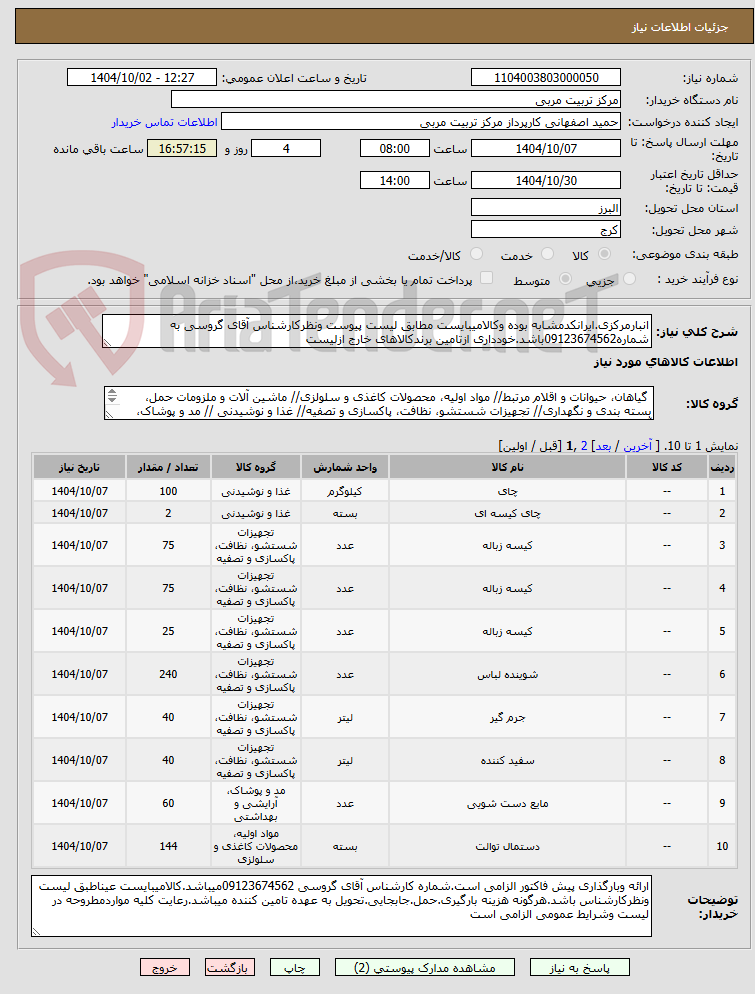Select the دستمال توالت item name

coord(507,846)
